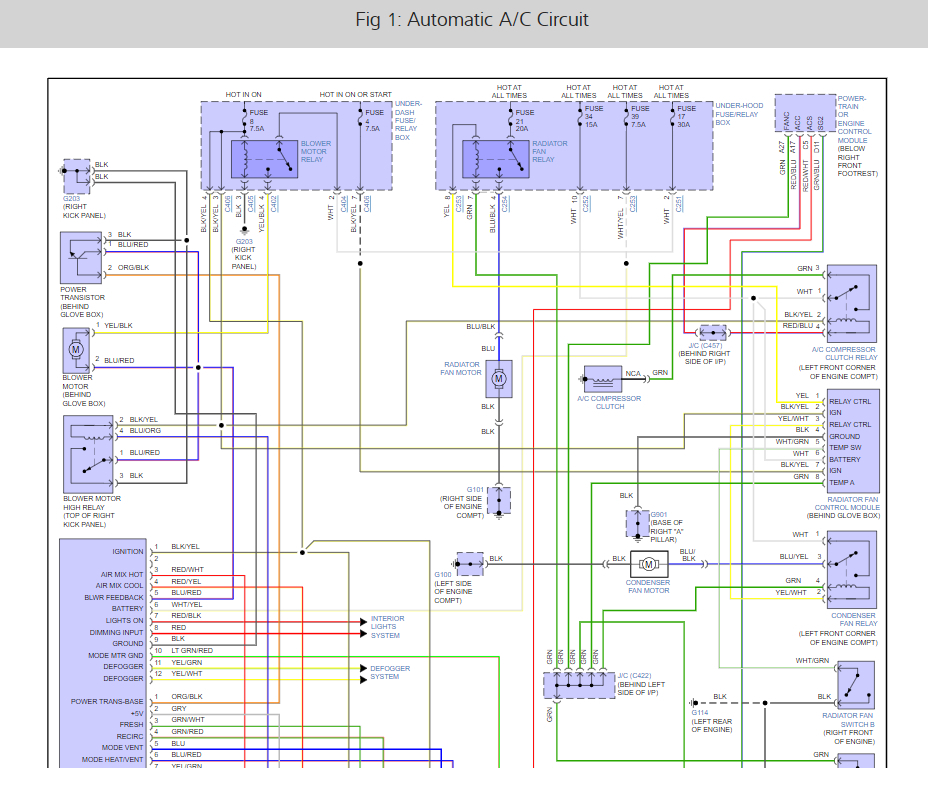Select the 'POWER TRANS-BASE' pin label
The width and height of the screenshot is (928, 800).
pos(107,702)
